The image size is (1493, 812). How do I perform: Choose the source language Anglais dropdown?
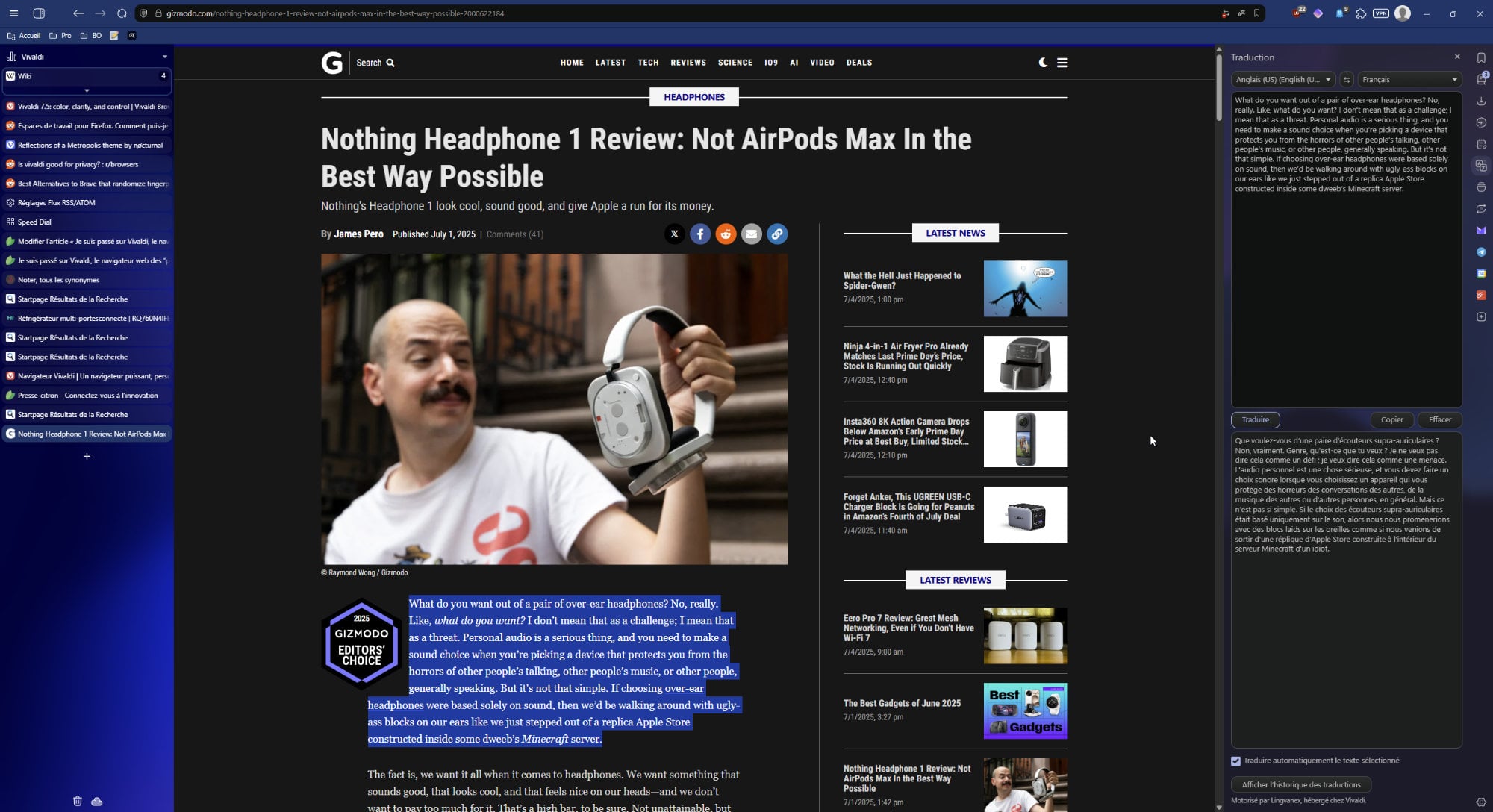pyautogui.click(x=1283, y=80)
